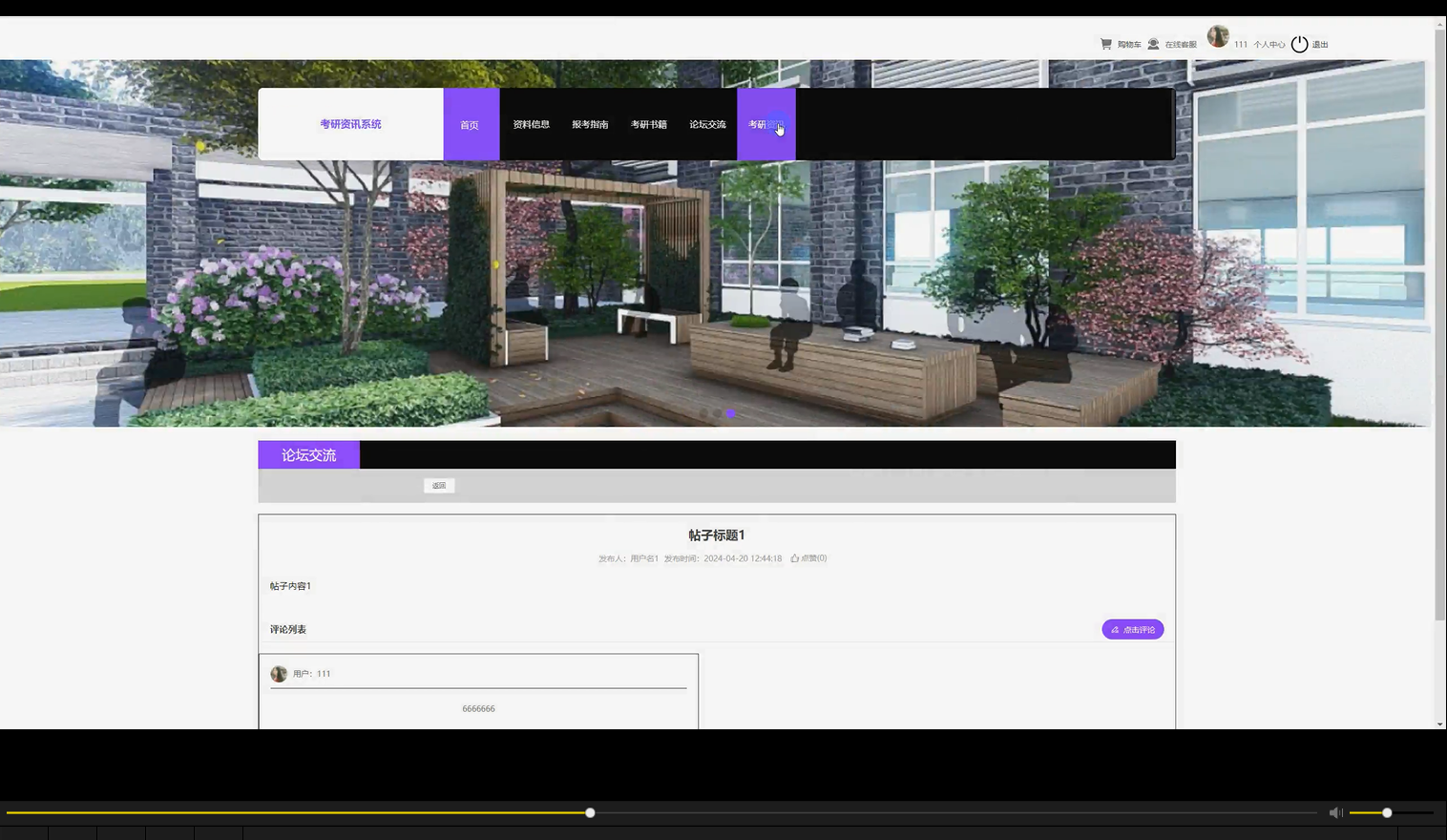Mute audio via the speaker icon
Viewport: 1447px width, 840px height.
click(1335, 812)
